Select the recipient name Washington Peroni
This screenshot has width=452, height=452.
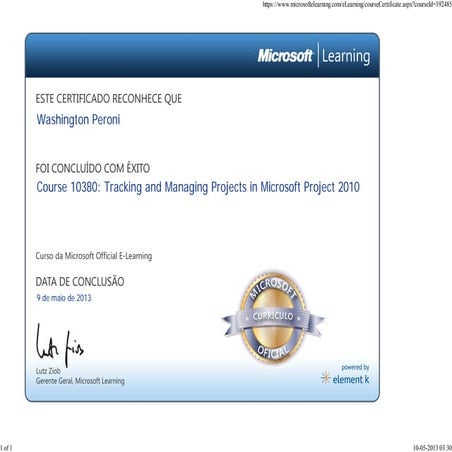(78, 120)
